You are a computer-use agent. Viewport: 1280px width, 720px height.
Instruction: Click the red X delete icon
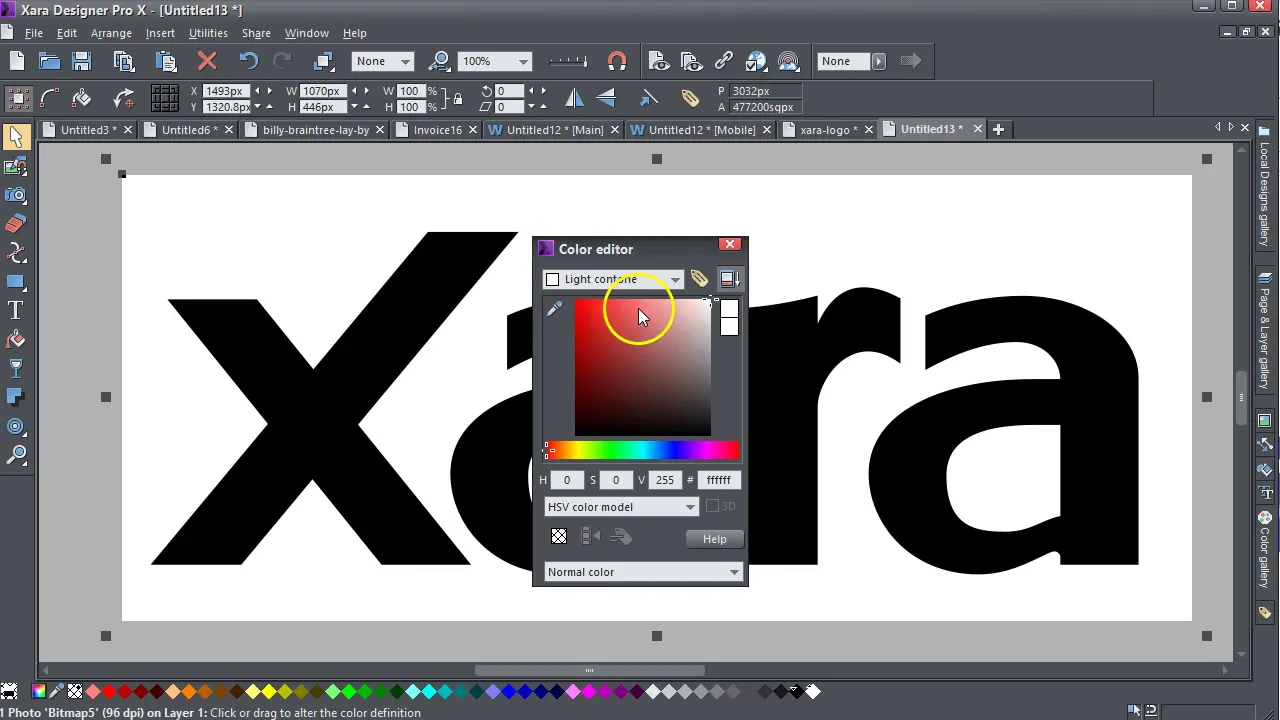pos(207,61)
